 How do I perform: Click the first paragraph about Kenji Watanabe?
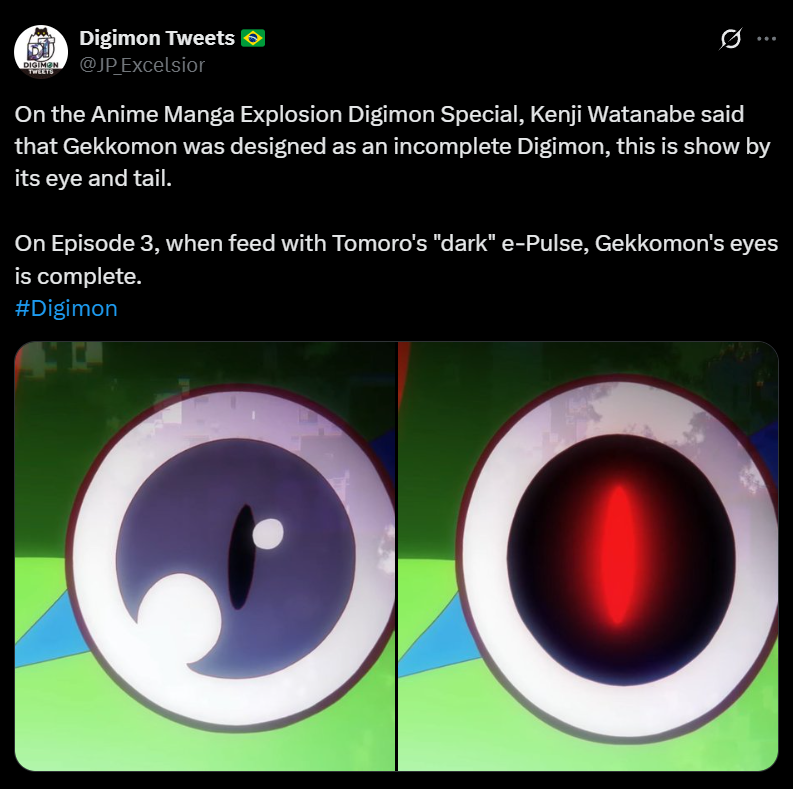pyautogui.click(x=392, y=146)
